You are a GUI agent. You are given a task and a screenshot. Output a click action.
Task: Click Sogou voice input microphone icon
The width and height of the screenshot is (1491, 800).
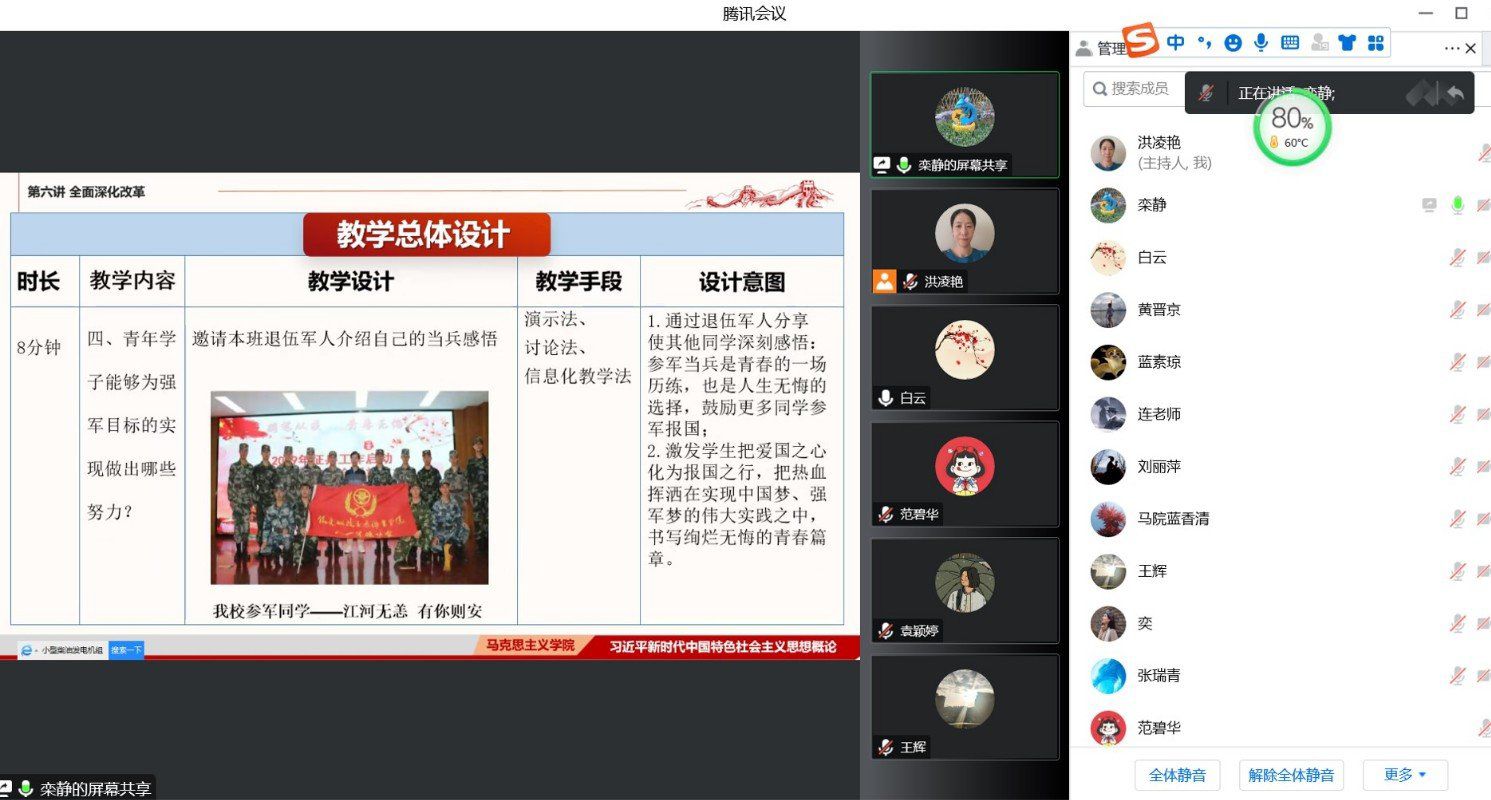click(1261, 42)
